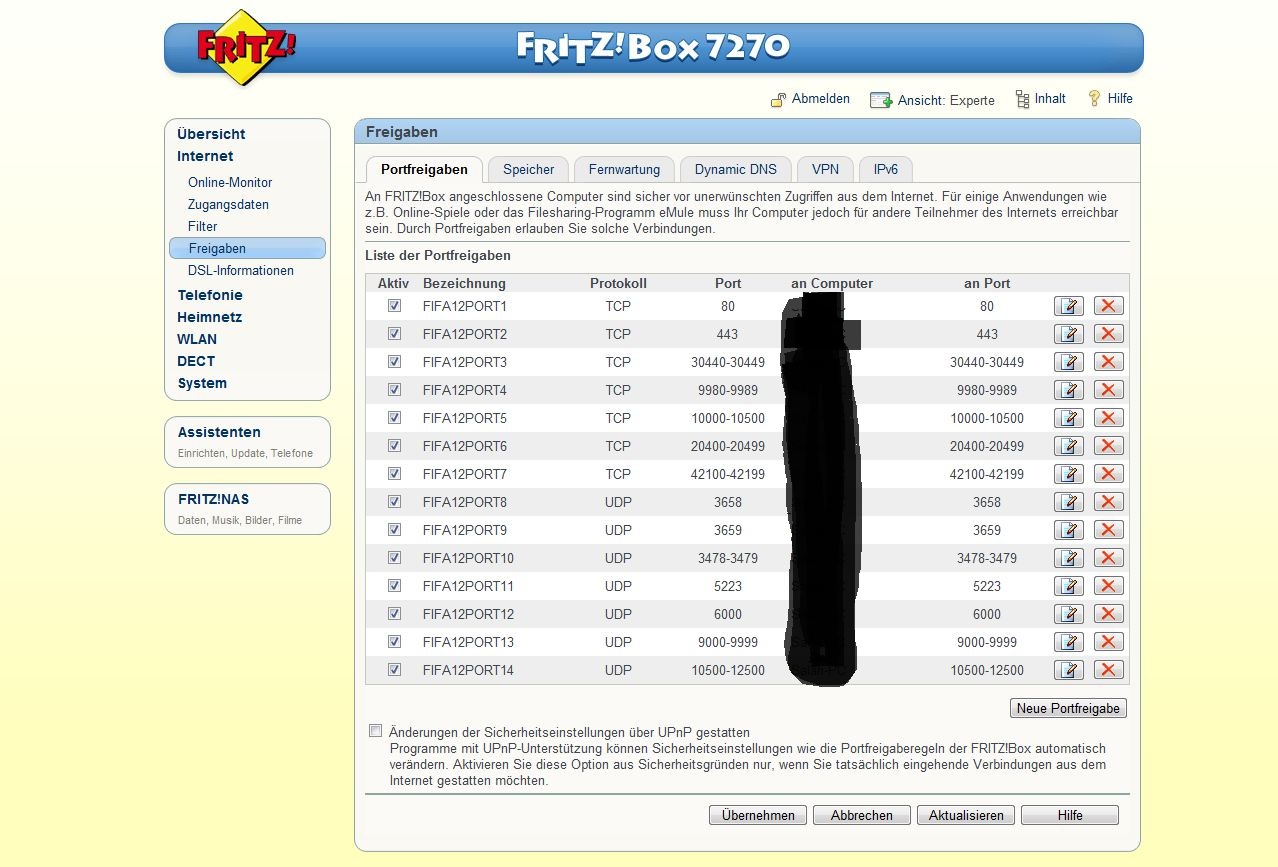Click the Abbrechen button

[x=861, y=815]
